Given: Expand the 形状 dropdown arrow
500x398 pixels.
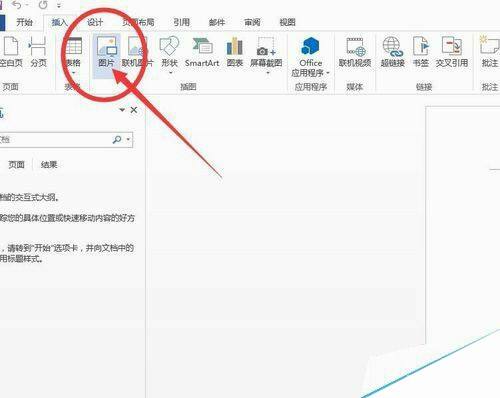Looking at the screenshot, I should tap(170, 73).
